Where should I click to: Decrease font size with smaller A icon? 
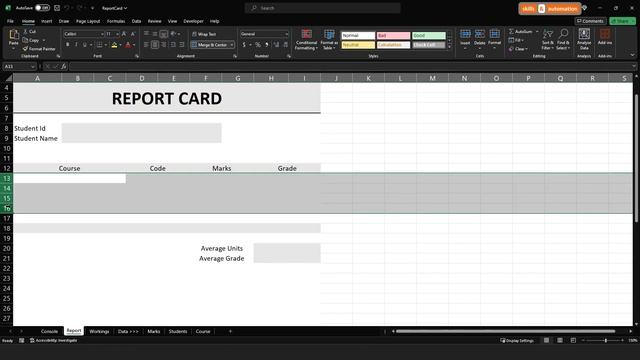[133, 34]
